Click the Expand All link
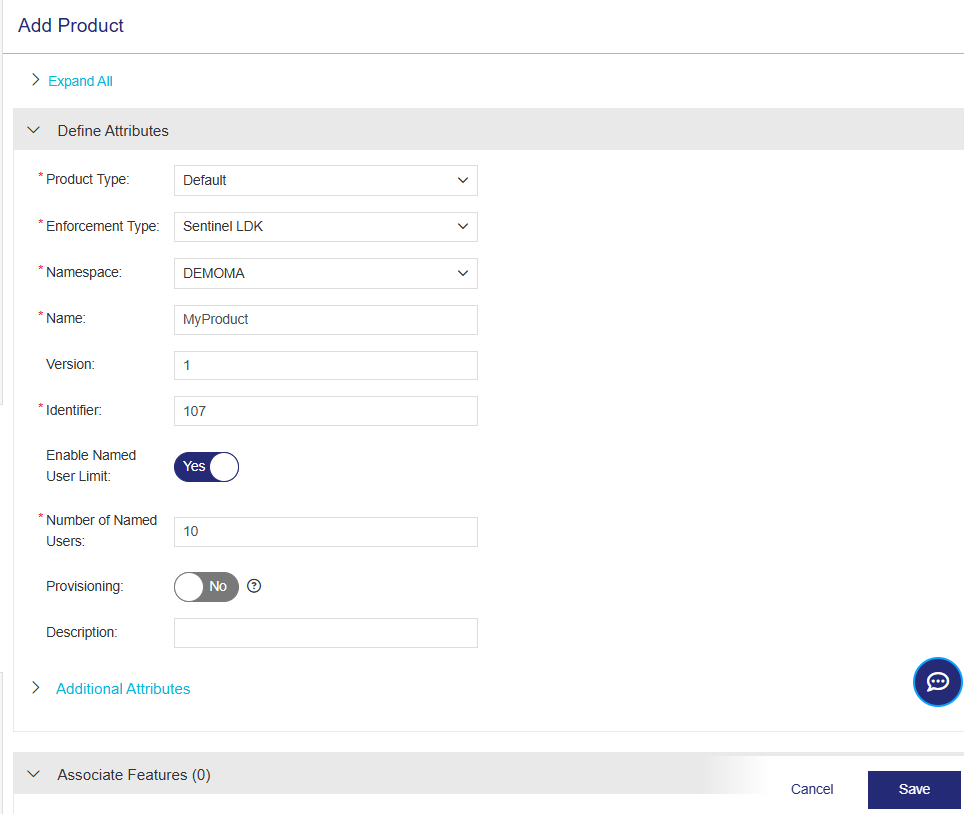Viewport: 964px width, 814px height. pyautogui.click(x=80, y=81)
